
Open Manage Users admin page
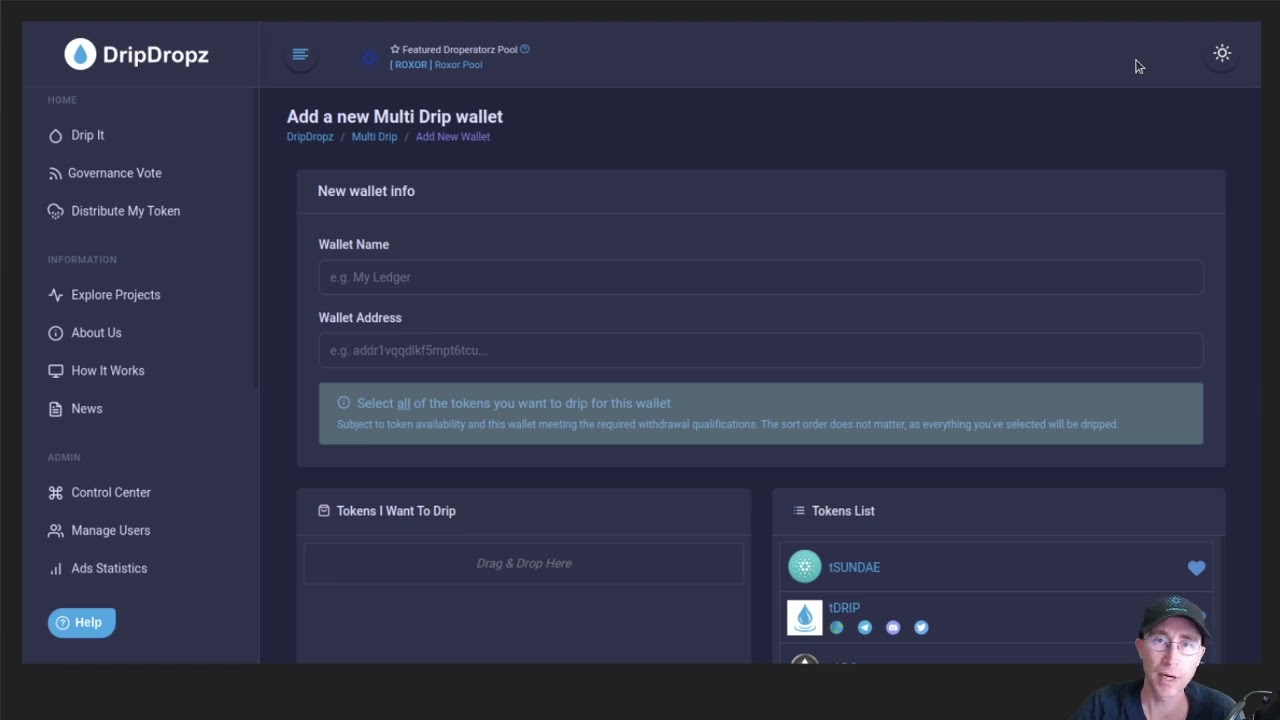110,531
